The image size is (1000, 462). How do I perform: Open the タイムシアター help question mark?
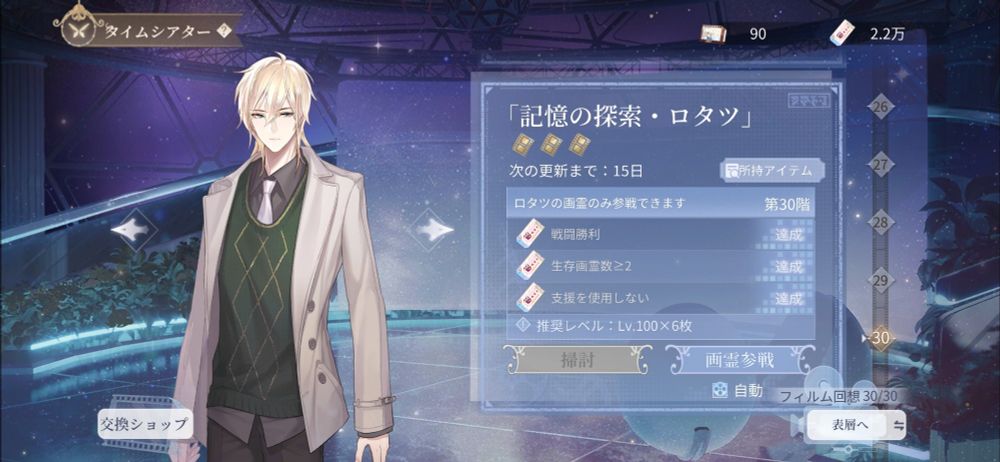pos(223,31)
